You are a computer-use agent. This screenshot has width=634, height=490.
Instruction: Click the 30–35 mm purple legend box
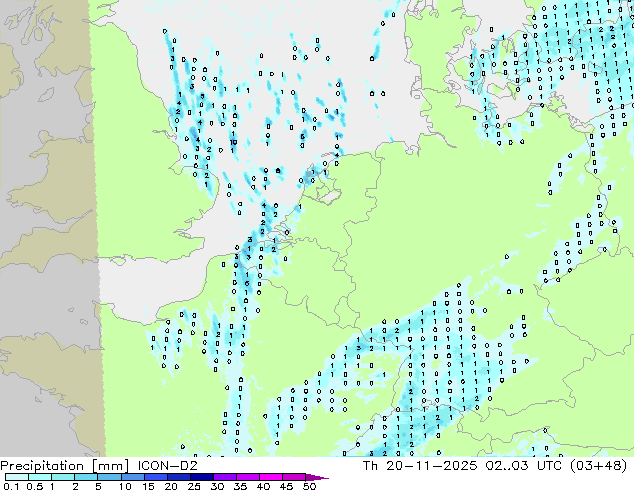[x=224, y=477]
